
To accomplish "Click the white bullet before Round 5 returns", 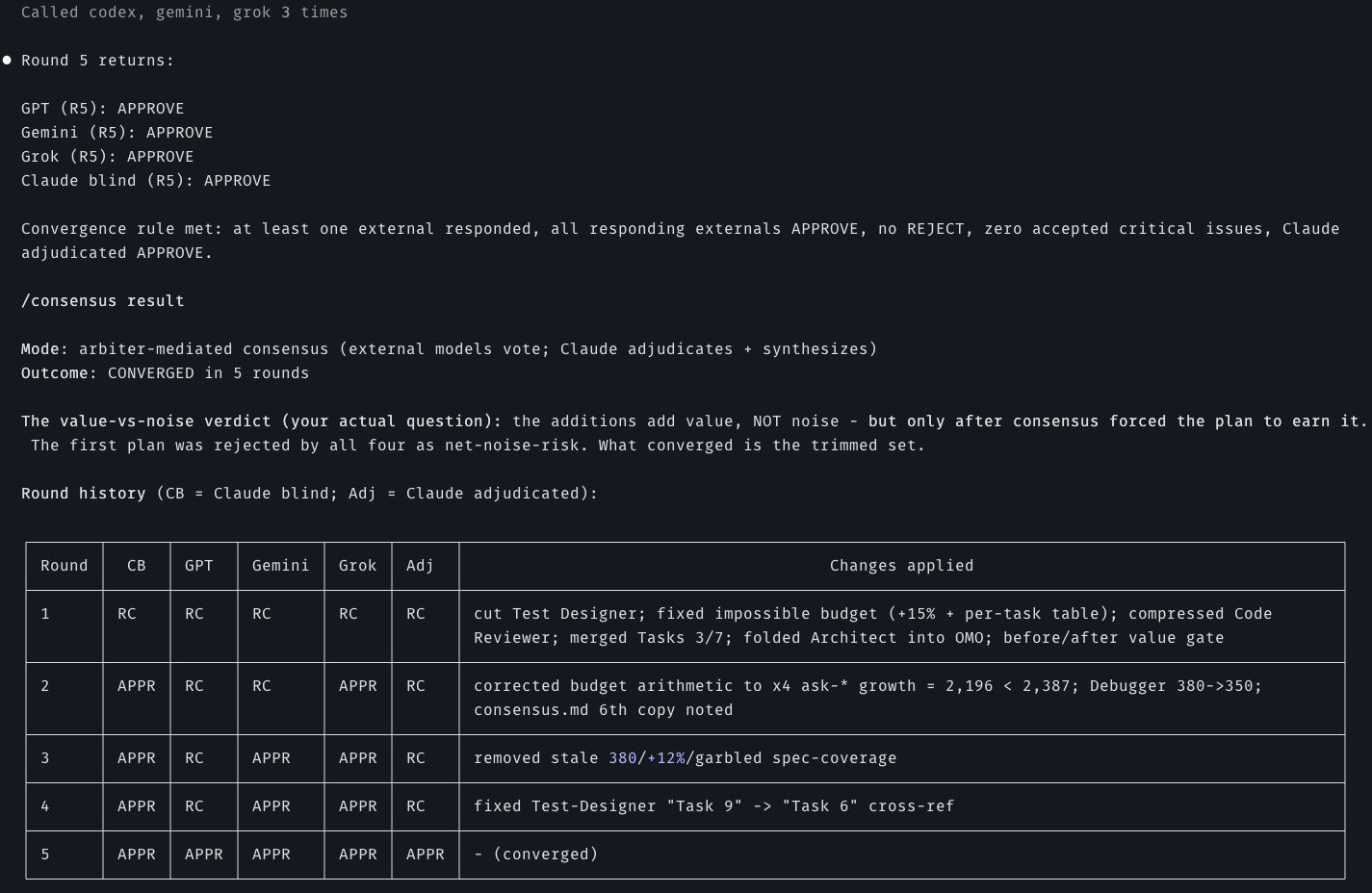I will pyautogui.click(x=7, y=61).
